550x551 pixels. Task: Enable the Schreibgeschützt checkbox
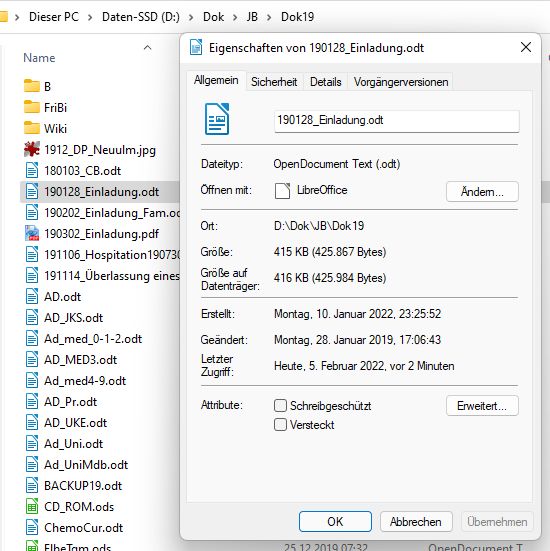tap(280, 406)
